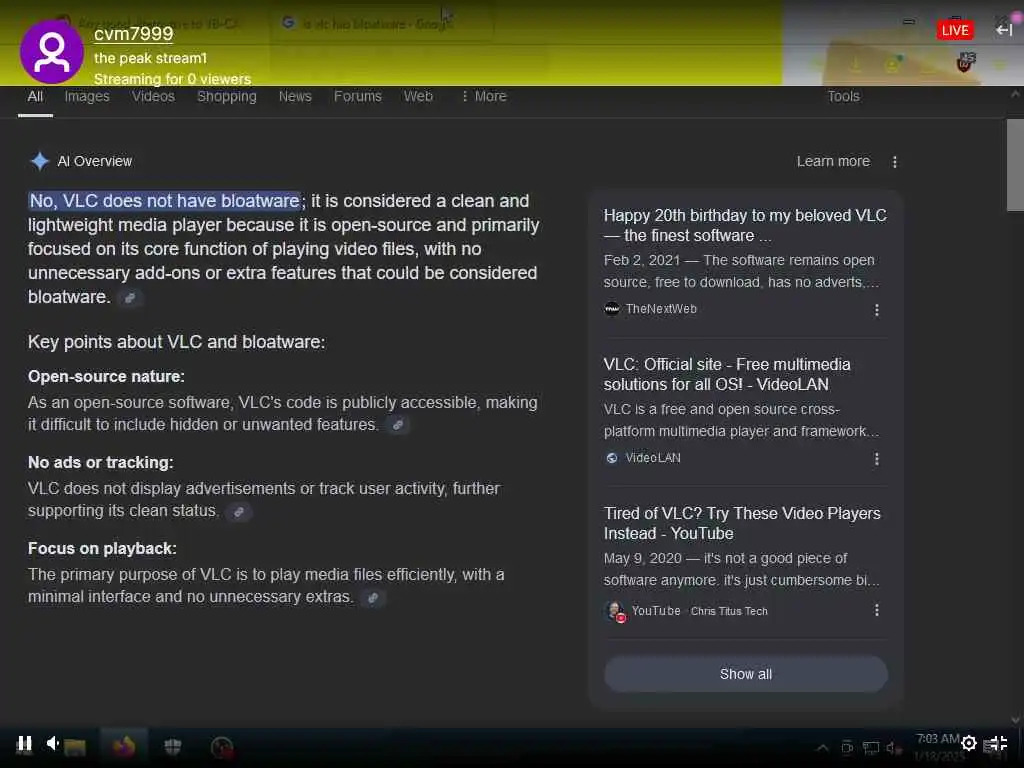
Task: Open the gauge app icon in taskbar
Action: [x=222, y=747]
